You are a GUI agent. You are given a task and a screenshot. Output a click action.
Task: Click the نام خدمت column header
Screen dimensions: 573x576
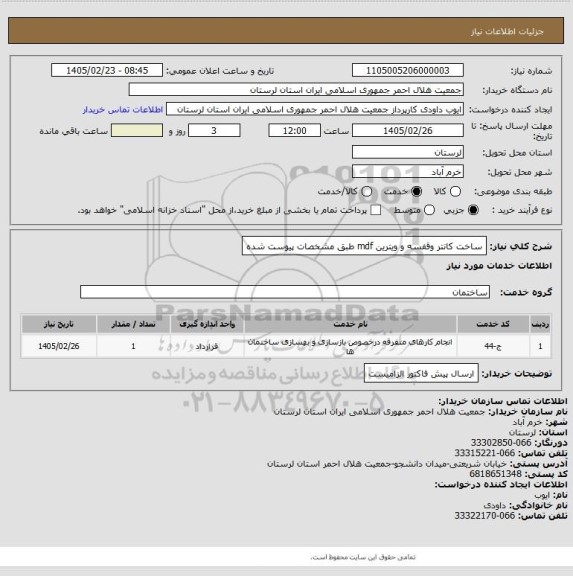pos(350,324)
